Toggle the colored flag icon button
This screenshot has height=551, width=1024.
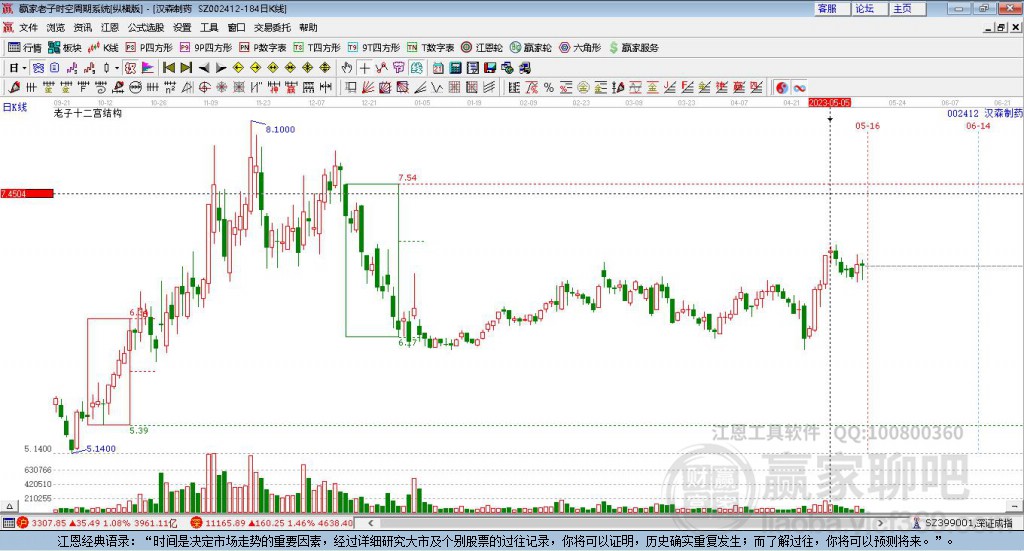(x=148, y=68)
